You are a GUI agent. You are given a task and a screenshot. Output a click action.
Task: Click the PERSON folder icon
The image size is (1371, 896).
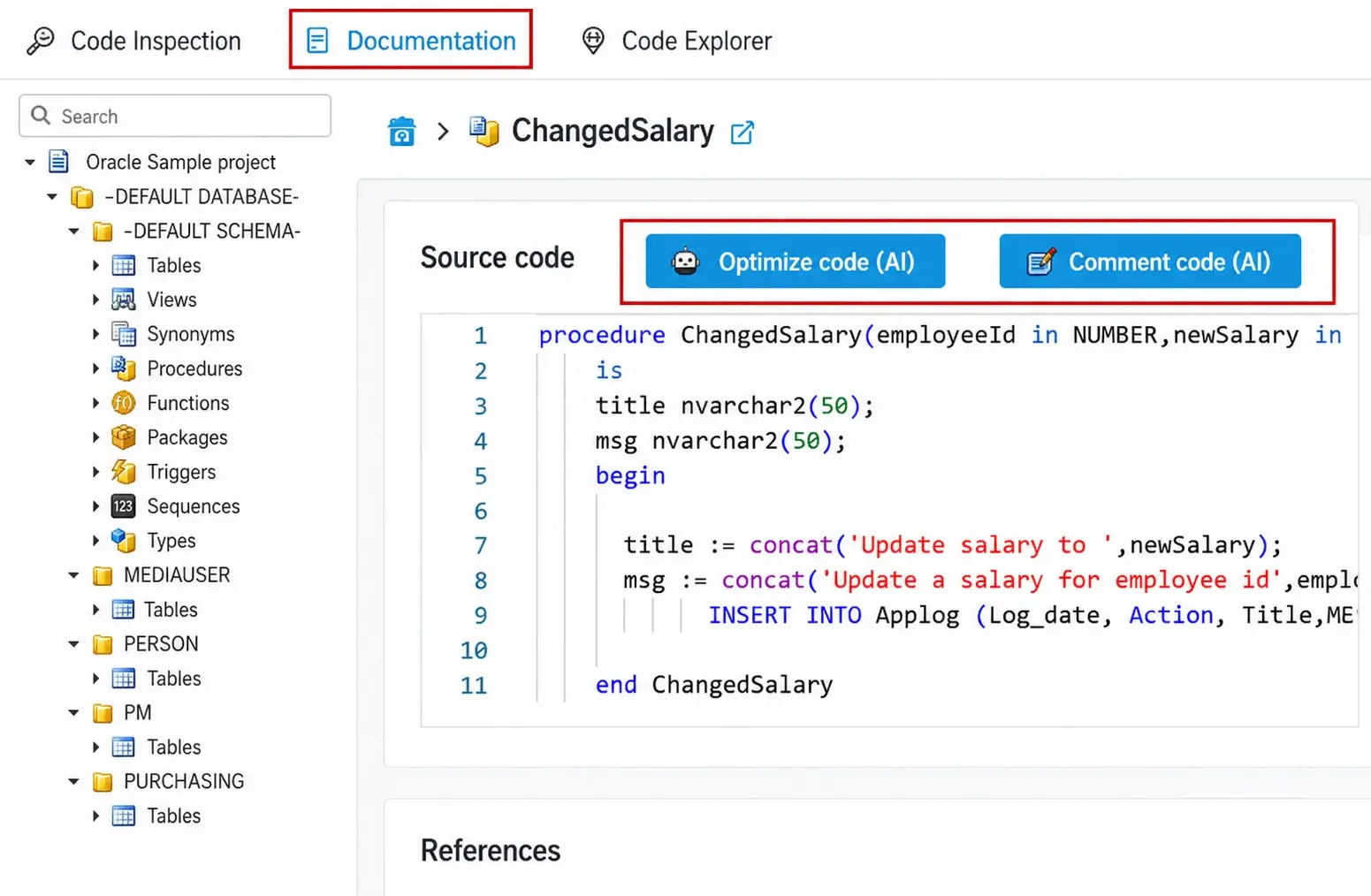point(103,645)
